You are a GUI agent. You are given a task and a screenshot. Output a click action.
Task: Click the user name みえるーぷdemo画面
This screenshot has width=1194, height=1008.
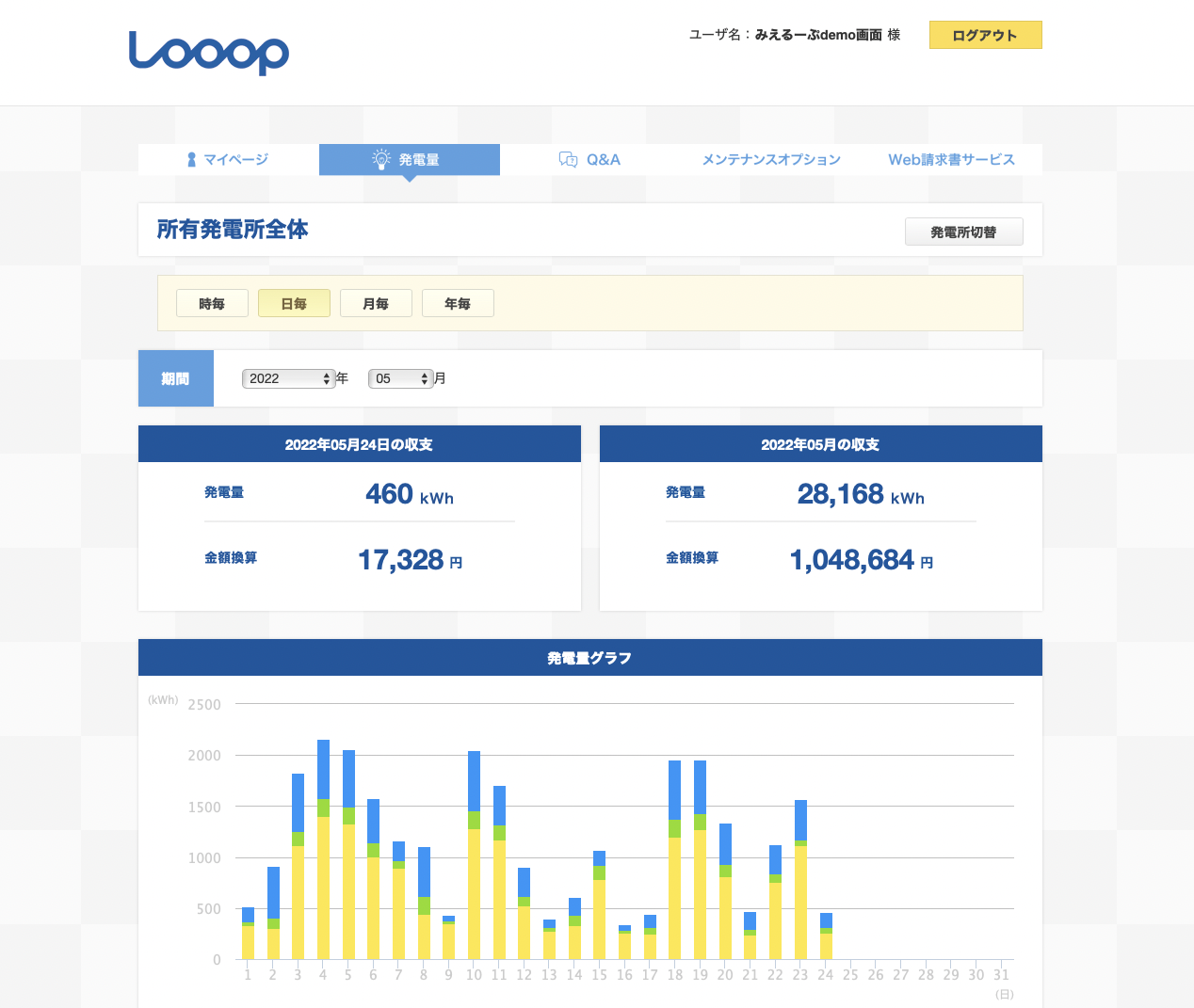coord(818,35)
